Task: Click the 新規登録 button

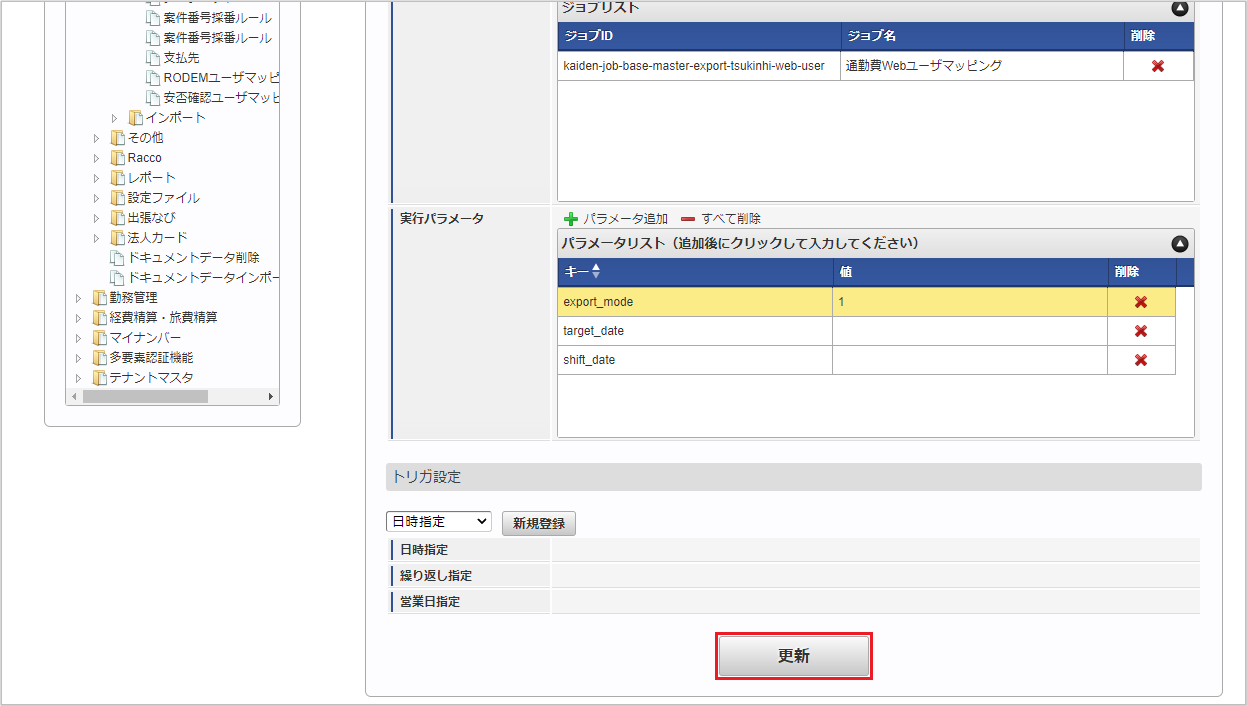Action: 539,523
